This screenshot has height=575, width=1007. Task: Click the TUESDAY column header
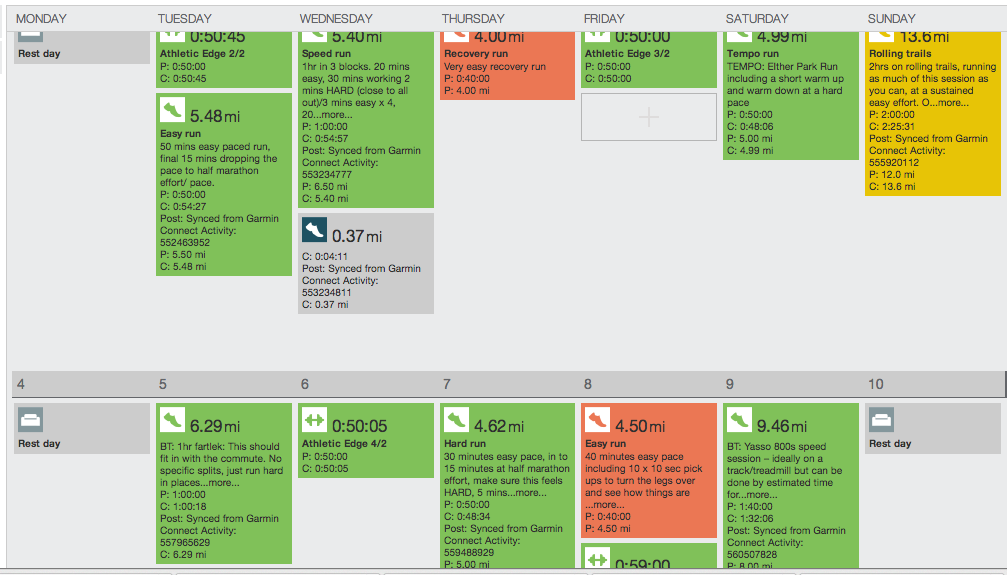185,18
